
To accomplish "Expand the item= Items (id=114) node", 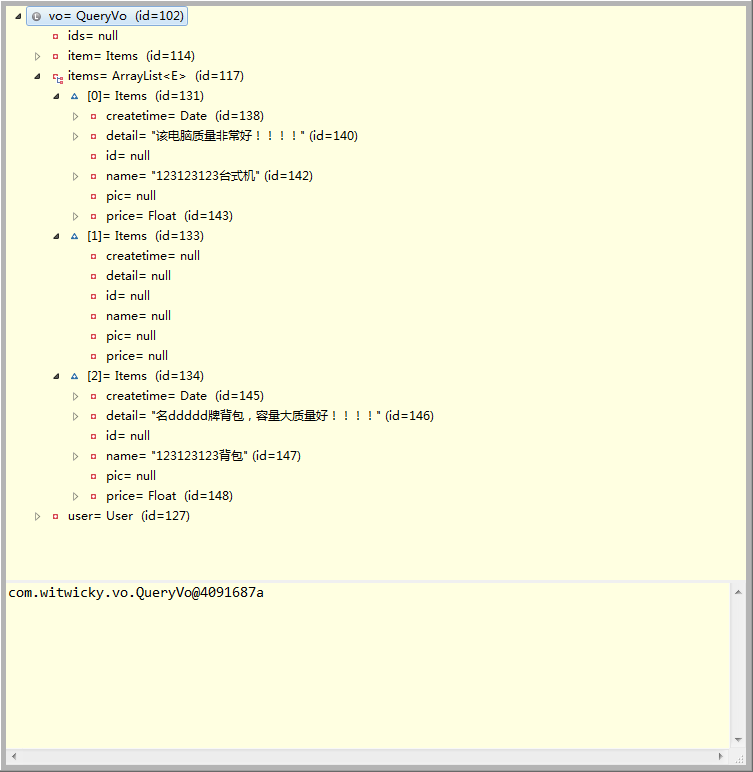I will pos(37,56).
